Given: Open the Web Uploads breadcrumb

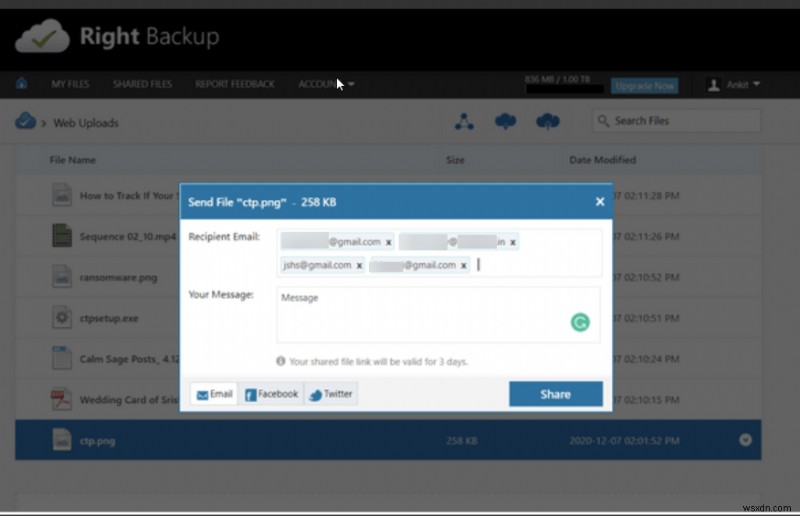Looking at the screenshot, I should click(x=86, y=123).
